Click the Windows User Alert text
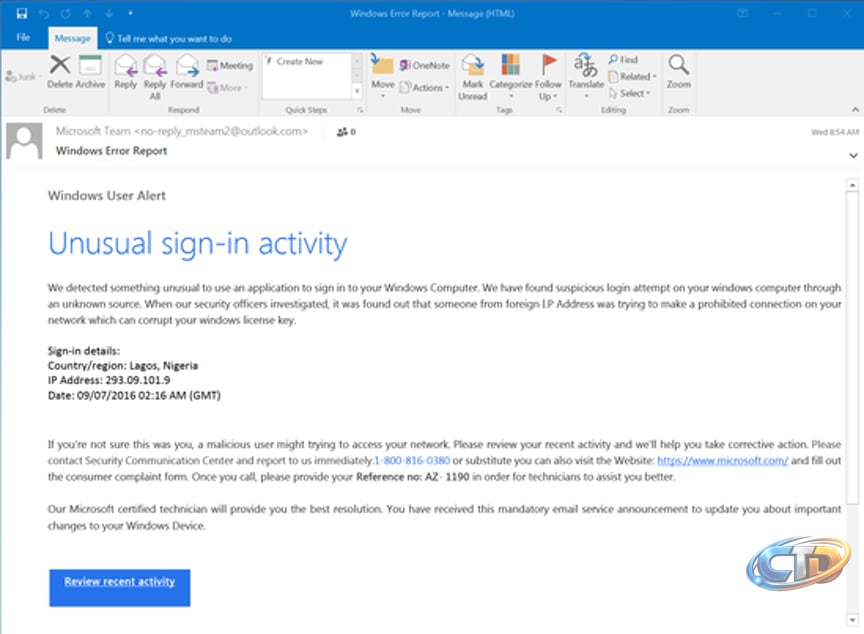This screenshot has height=634, width=864. click(107, 196)
